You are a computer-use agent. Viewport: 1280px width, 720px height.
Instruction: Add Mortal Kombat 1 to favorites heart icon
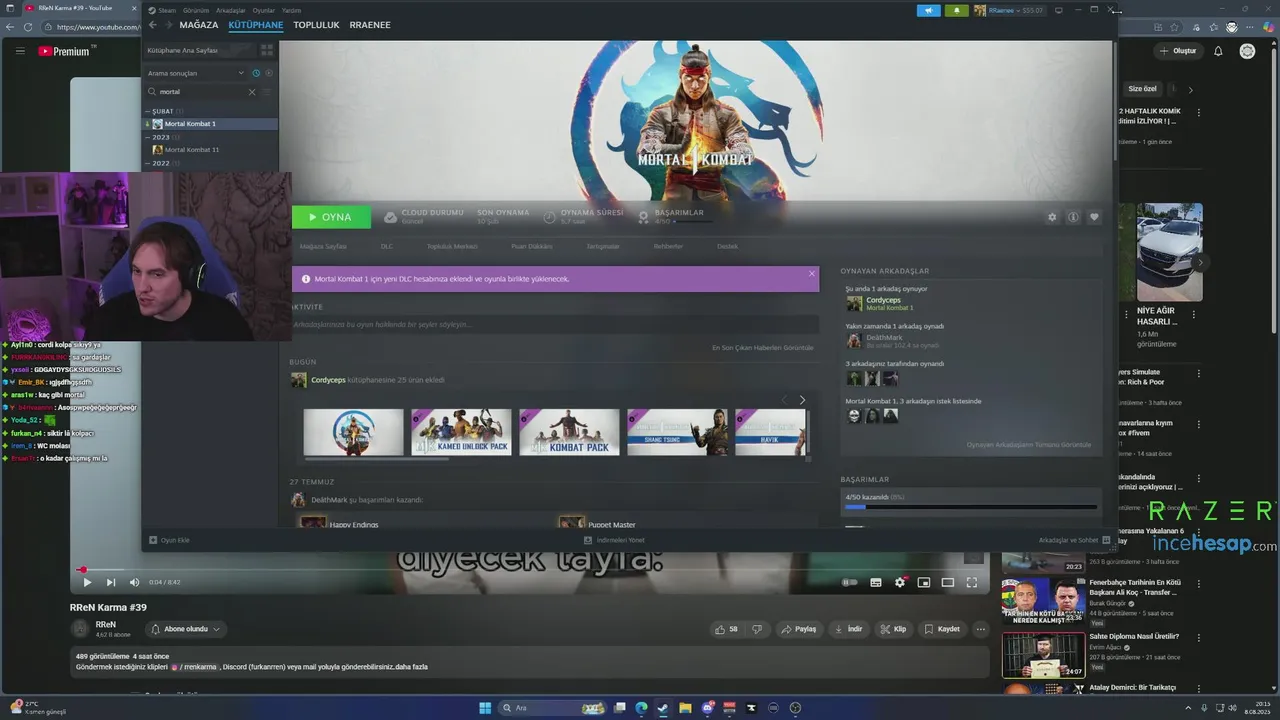coord(1094,217)
